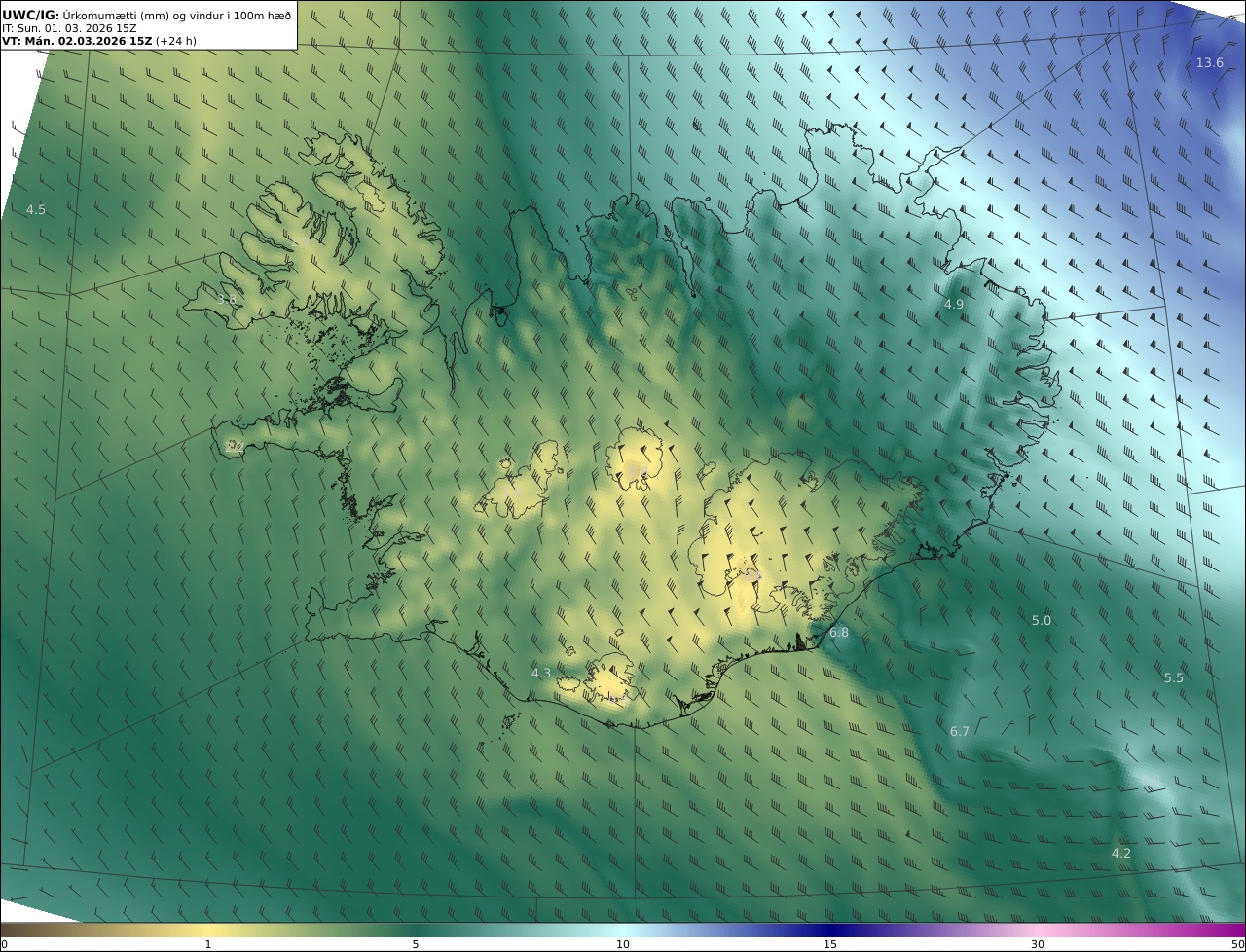This screenshot has height=952, width=1246.
Task: Click the color scale tick label 15
Action: tap(830, 944)
